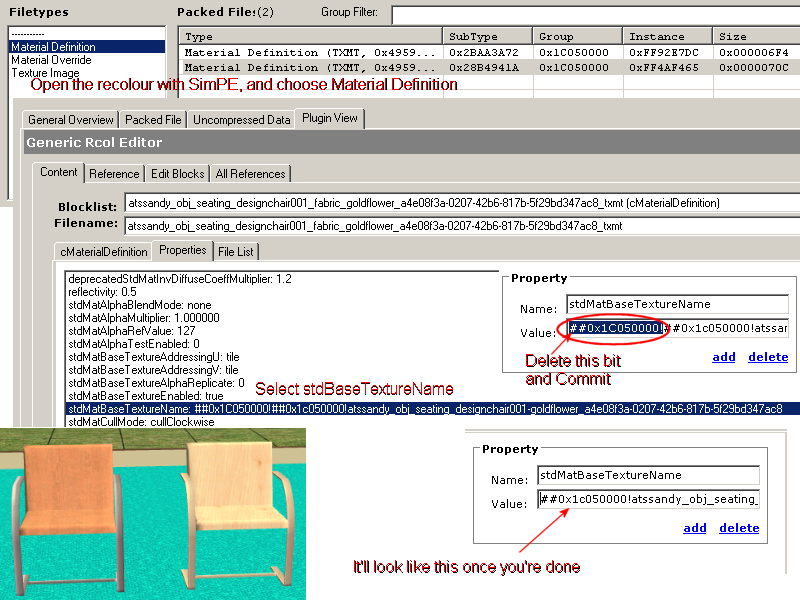
Task: Switch to the cMaterialDefinition tab
Action: pos(104,252)
